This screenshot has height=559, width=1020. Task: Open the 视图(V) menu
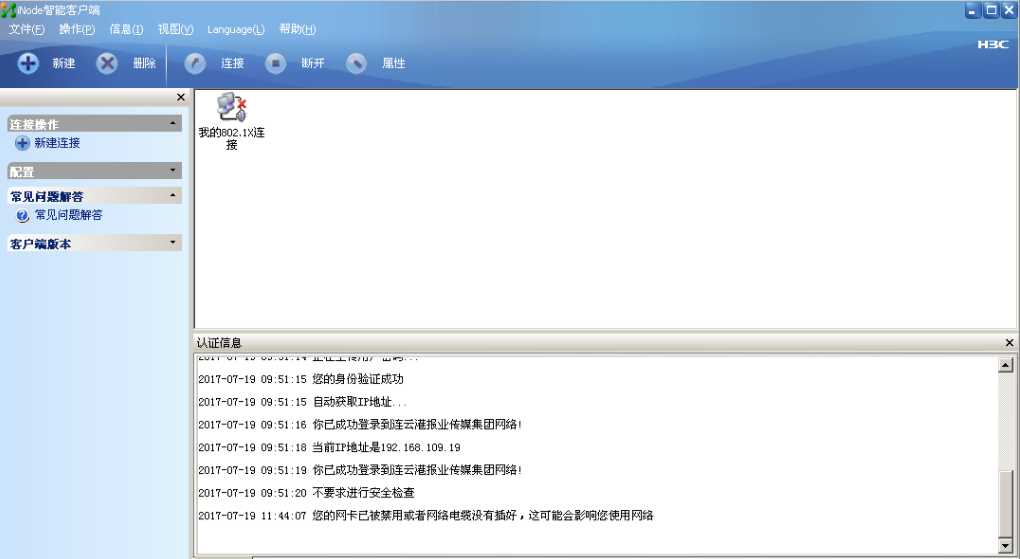point(176,29)
